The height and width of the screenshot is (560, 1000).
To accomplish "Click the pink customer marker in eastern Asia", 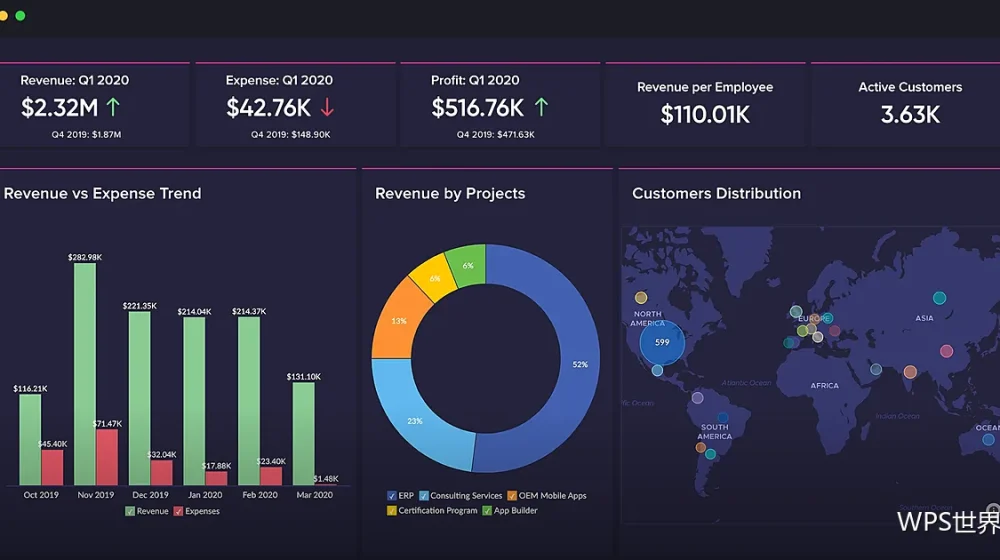I will pyautogui.click(x=946, y=351).
